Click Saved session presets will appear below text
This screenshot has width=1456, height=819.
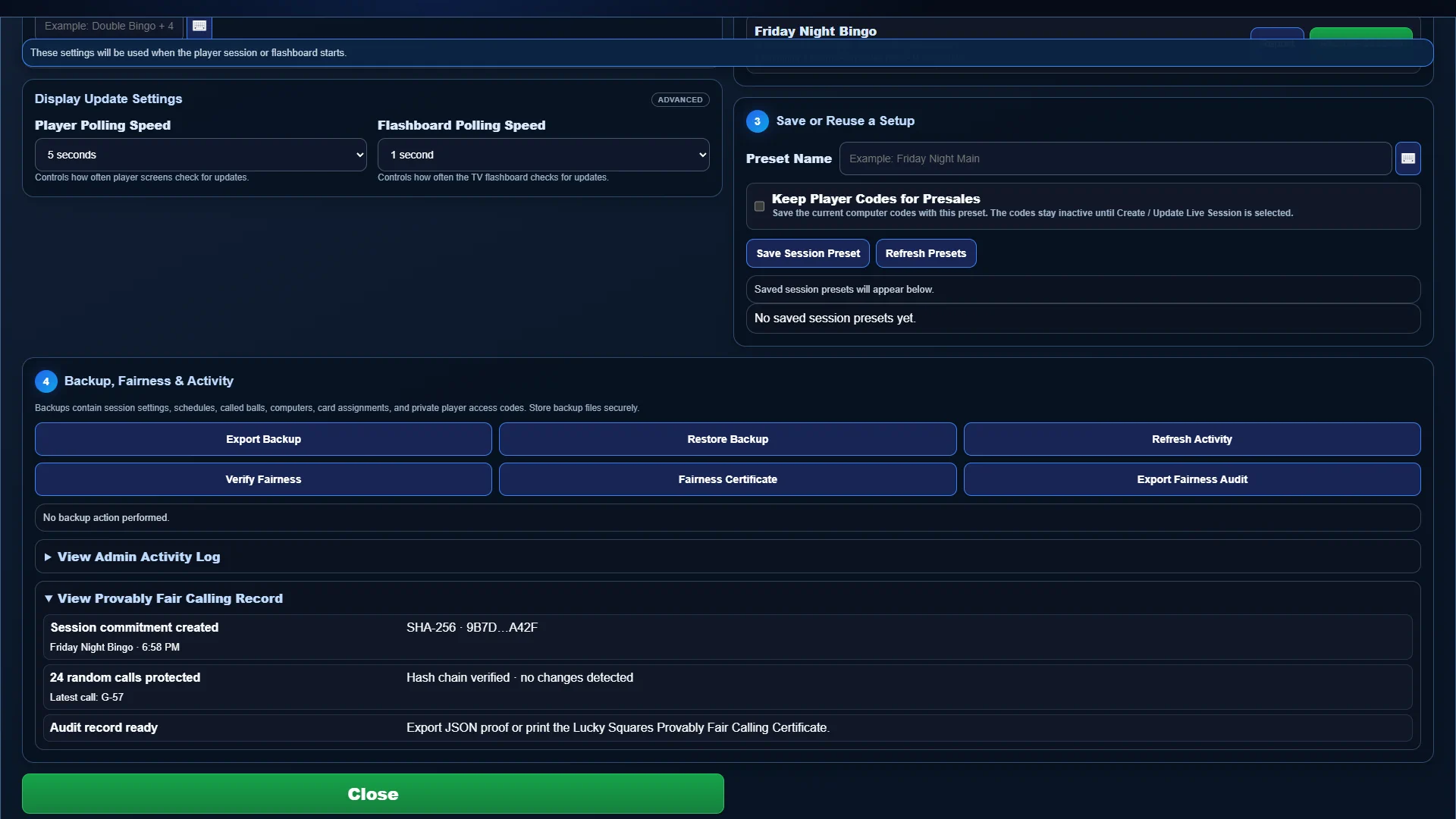(843, 290)
